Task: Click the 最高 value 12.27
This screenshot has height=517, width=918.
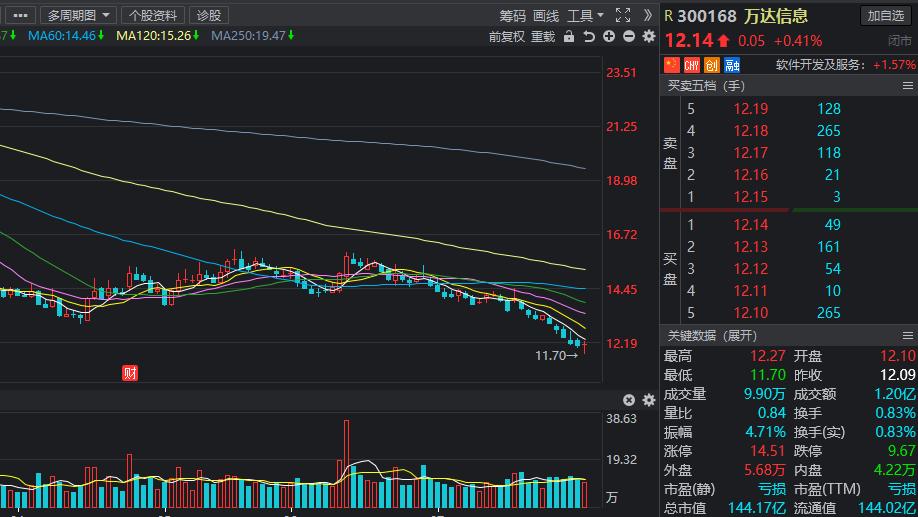Action: coord(768,356)
